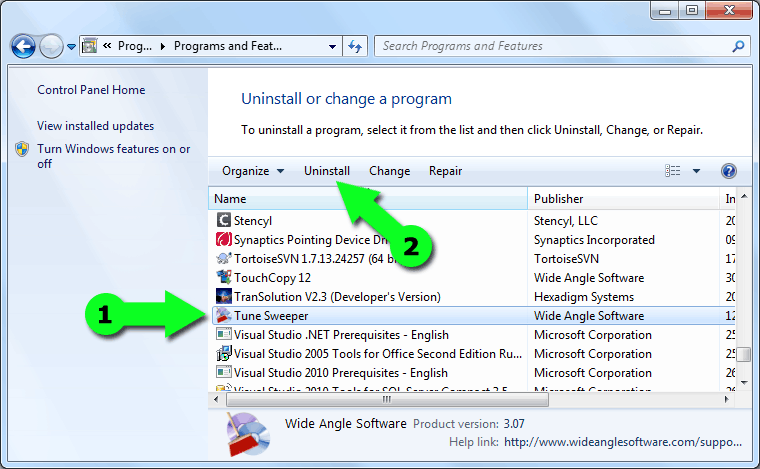Click the Stencyl app icon
760x469 pixels.
[x=223, y=220]
